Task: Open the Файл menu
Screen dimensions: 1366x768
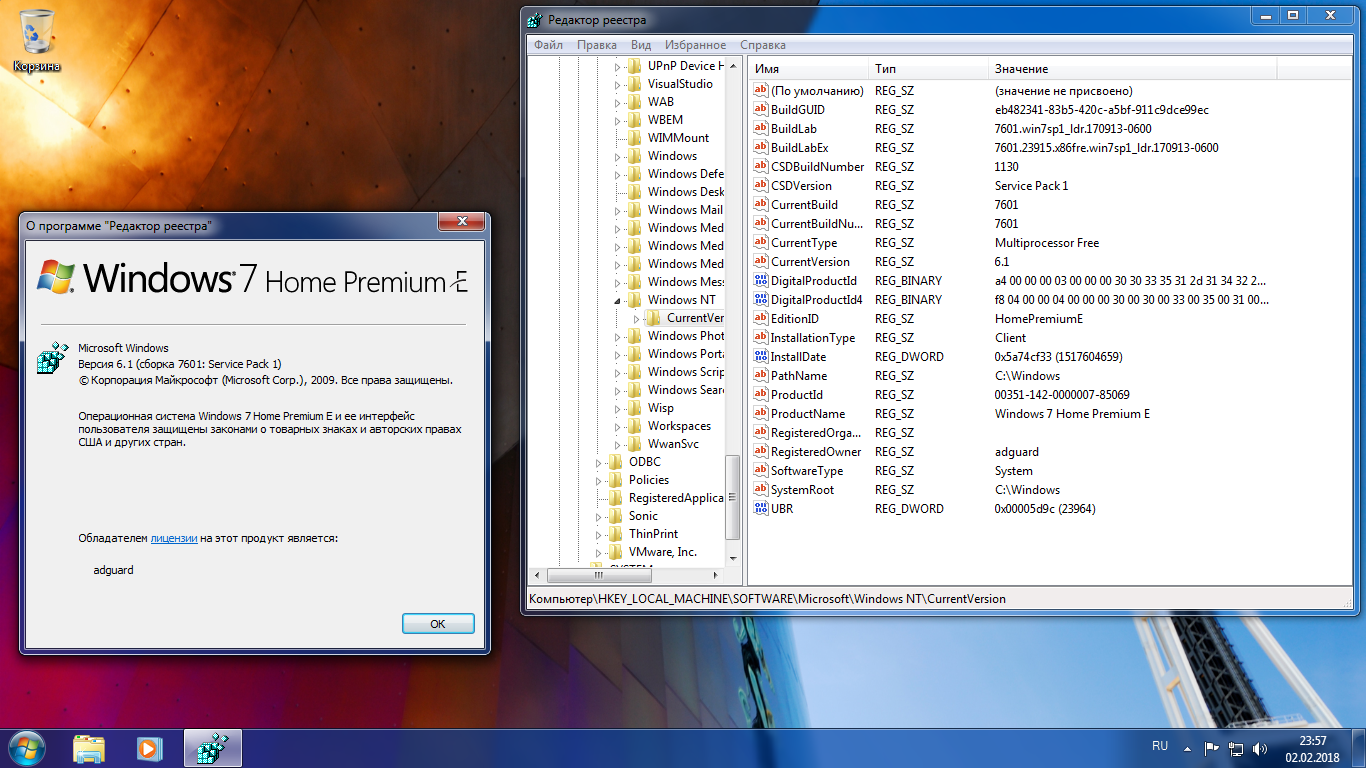Action: click(x=548, y=45)
